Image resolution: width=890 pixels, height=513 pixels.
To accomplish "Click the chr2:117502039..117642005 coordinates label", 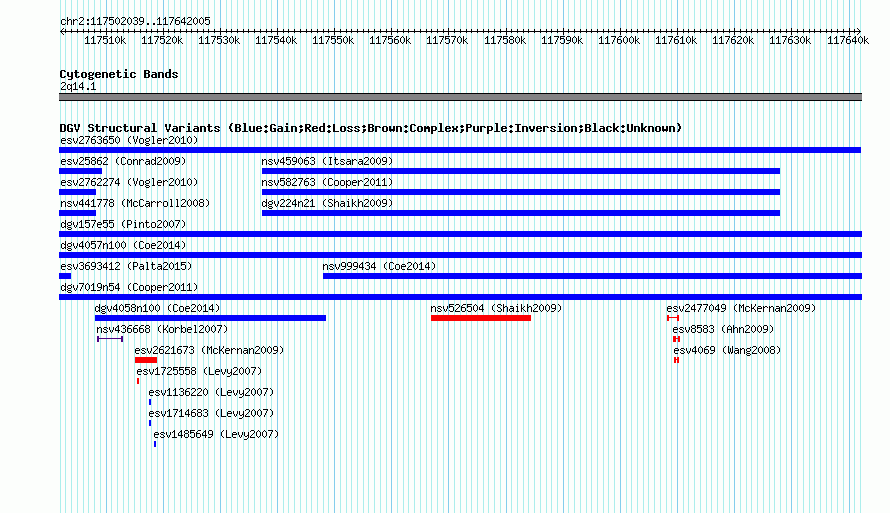I will 135,21.
